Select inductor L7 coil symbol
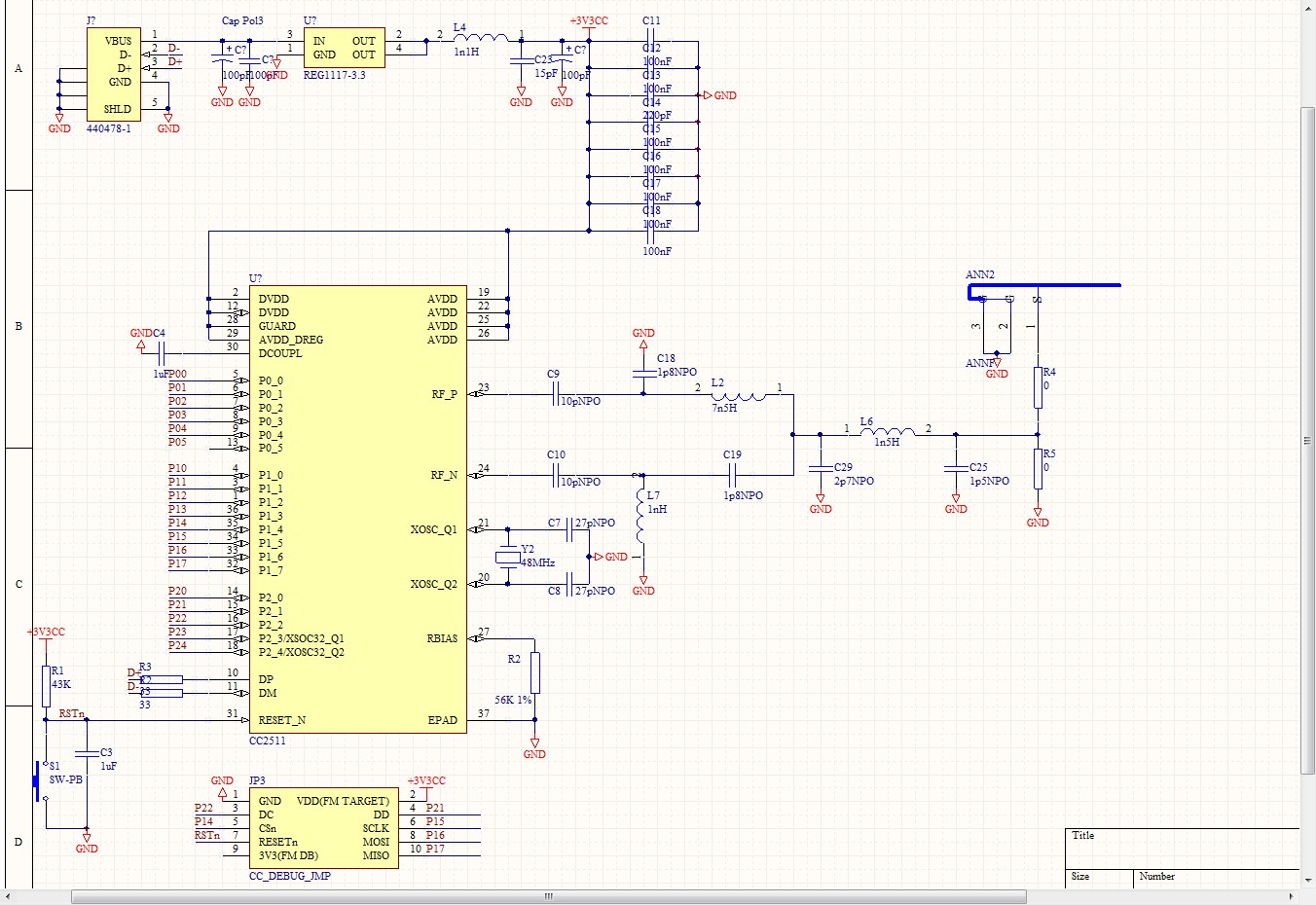The height and width of the screenshot is (905, 1316). (x=640, y=516)
